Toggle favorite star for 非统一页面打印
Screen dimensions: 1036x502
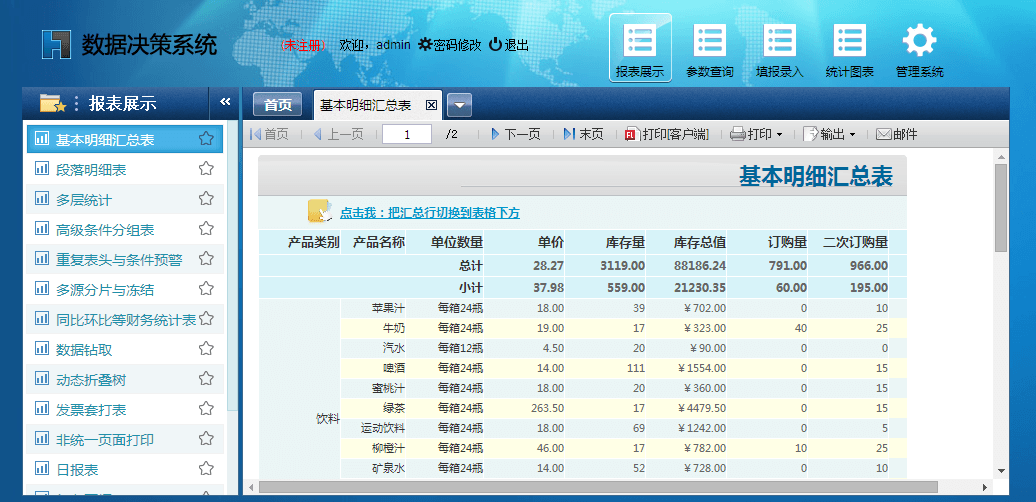[x=206, y=439]
